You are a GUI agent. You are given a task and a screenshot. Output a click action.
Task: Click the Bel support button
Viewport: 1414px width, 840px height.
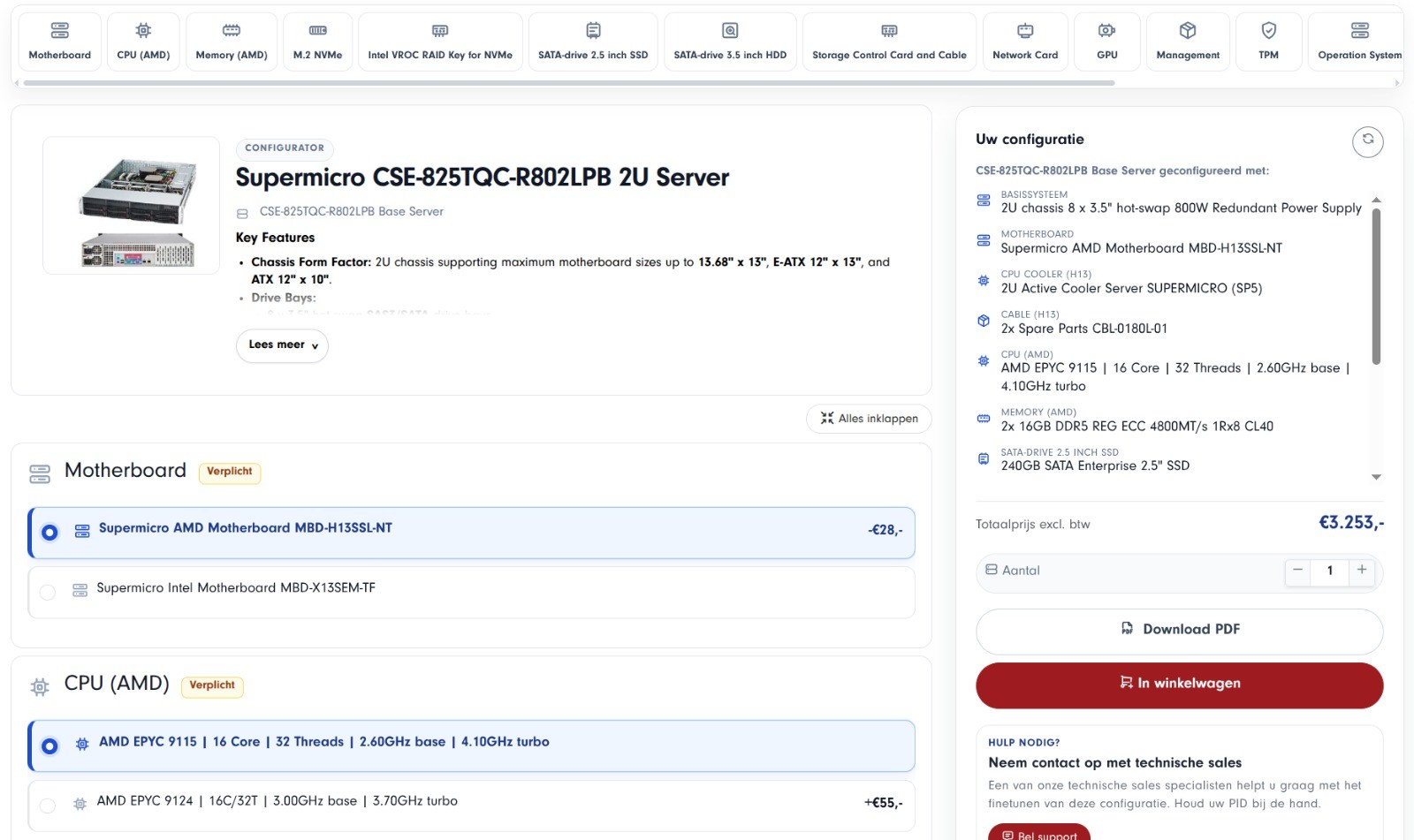click(x=1039, y=833)
